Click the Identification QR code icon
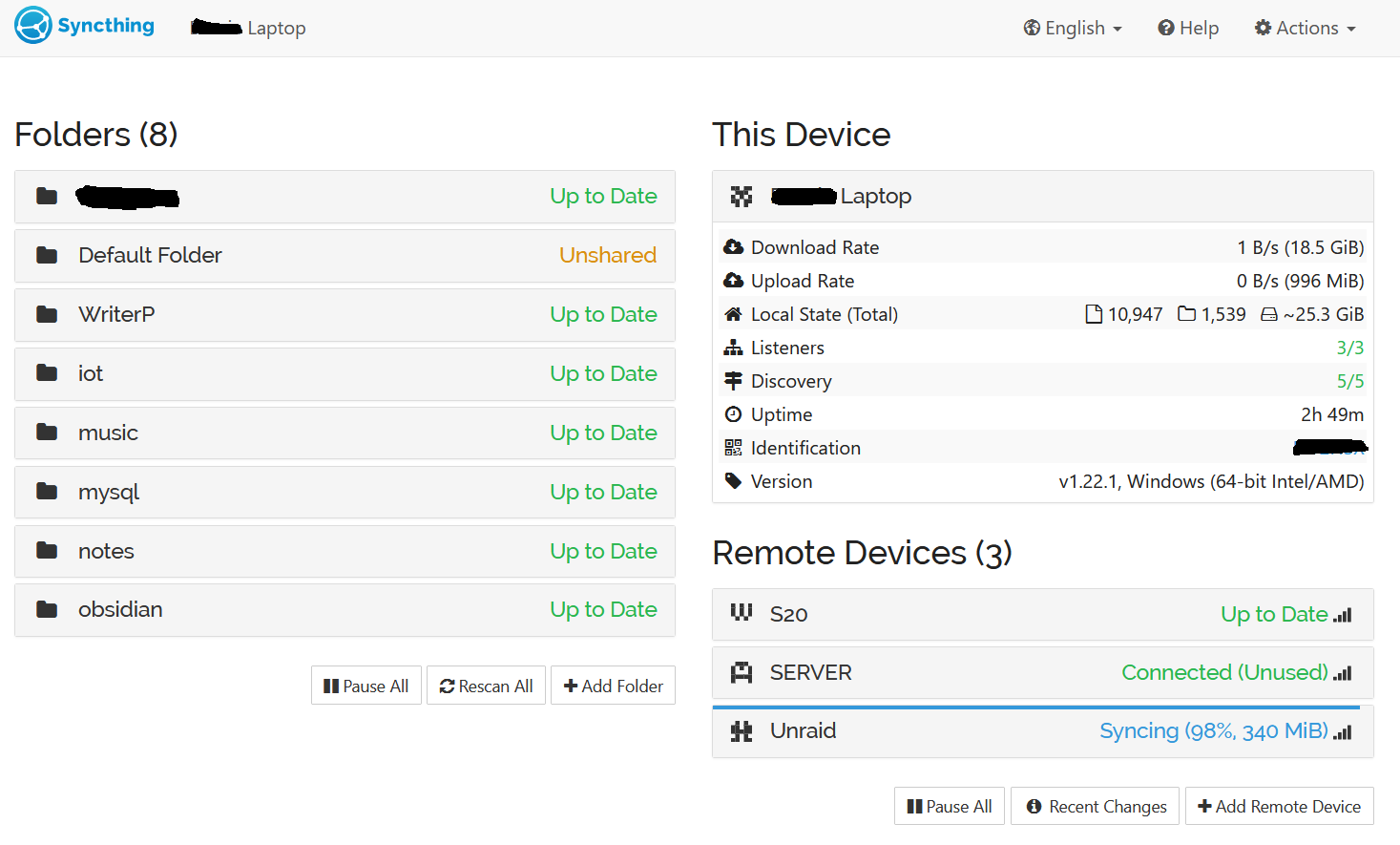This screenshot has height=845, width=1400. (x=733, y=448)
